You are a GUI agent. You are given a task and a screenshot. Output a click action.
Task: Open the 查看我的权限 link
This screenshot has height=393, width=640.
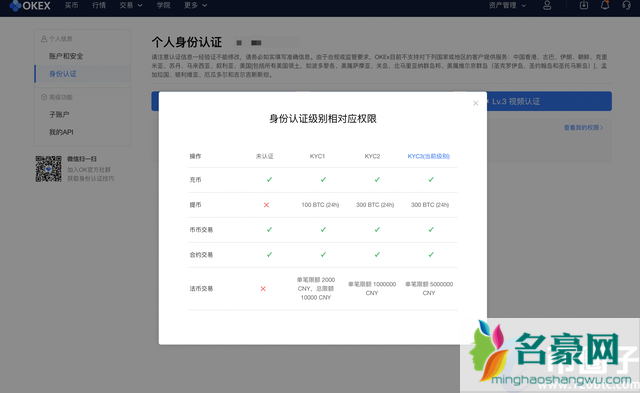(x=583, y=128)
